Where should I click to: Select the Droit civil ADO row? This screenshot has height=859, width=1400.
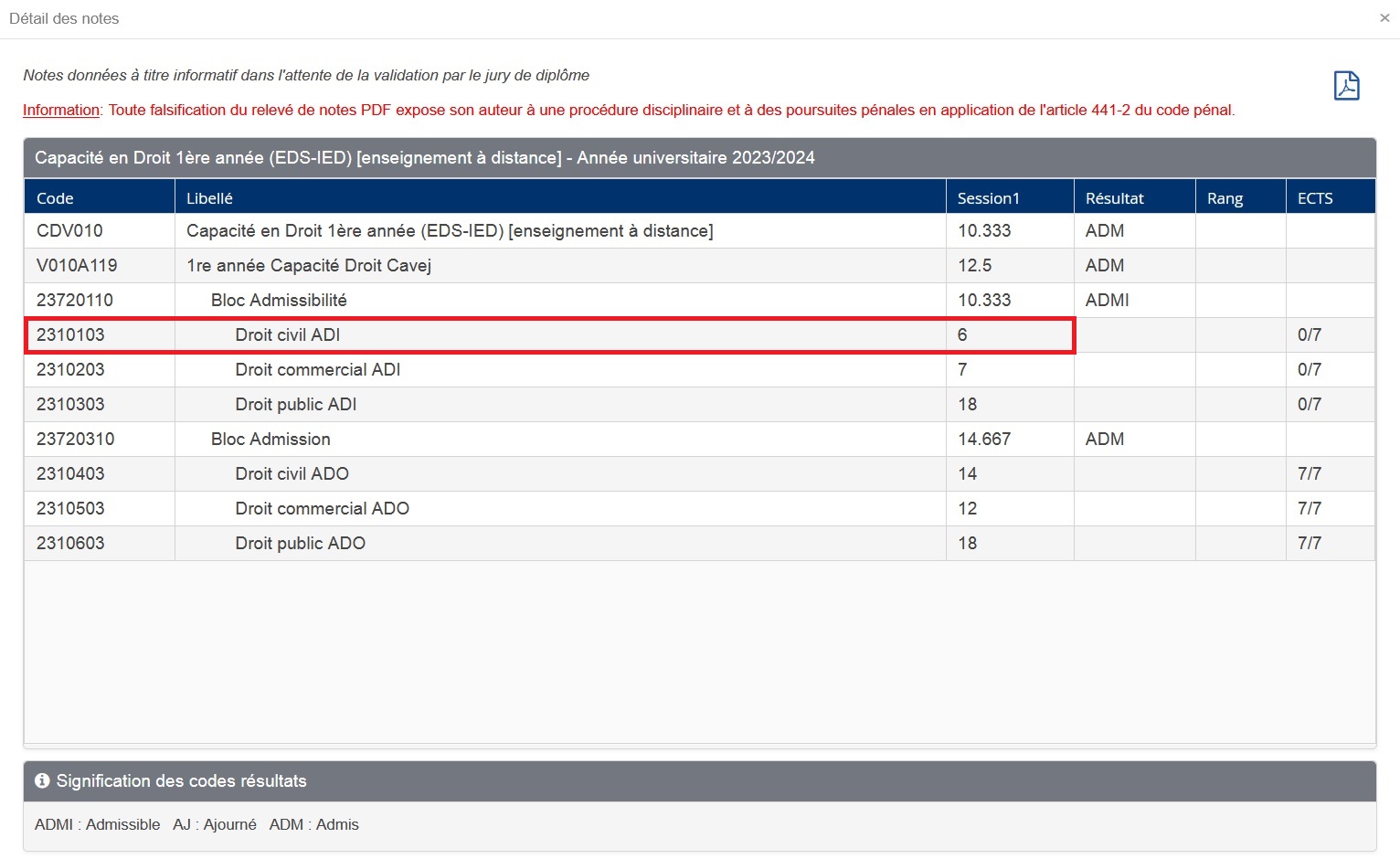[292, 474]
